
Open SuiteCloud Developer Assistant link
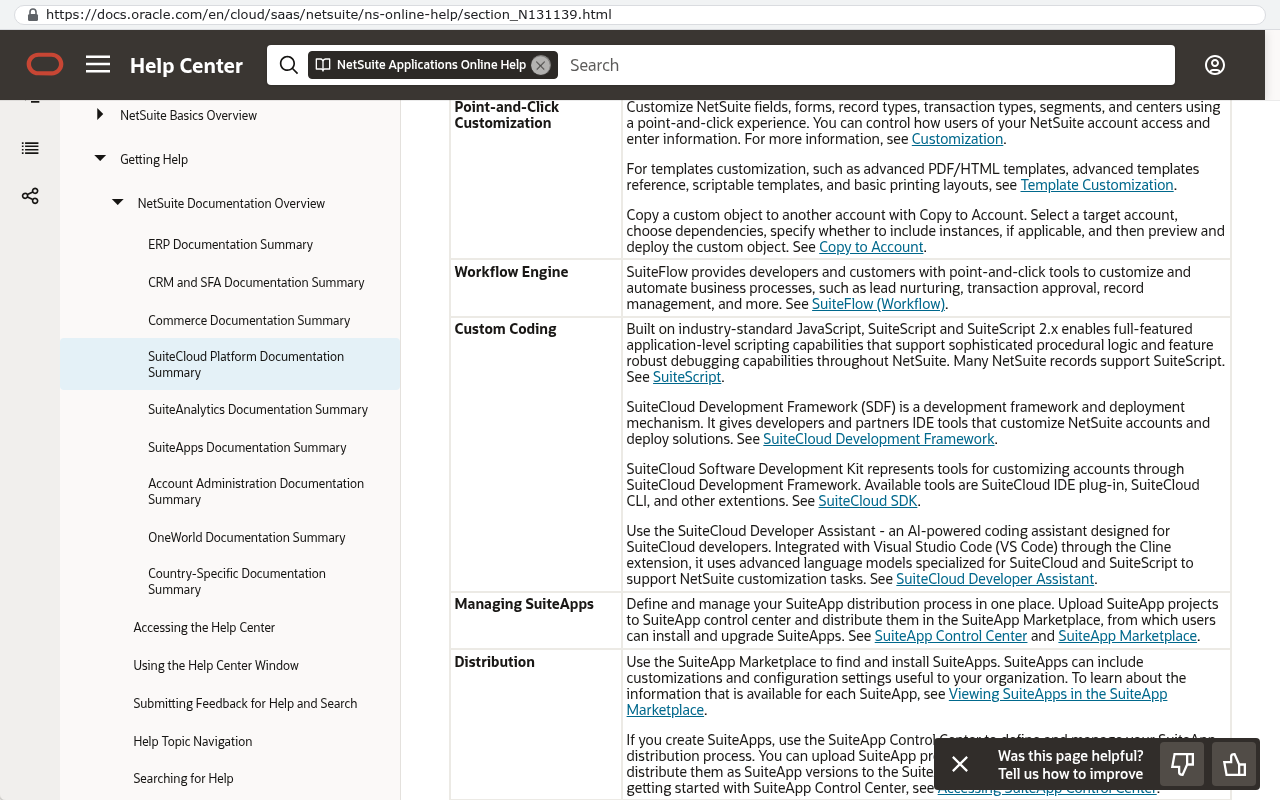(x=995, y=579)
